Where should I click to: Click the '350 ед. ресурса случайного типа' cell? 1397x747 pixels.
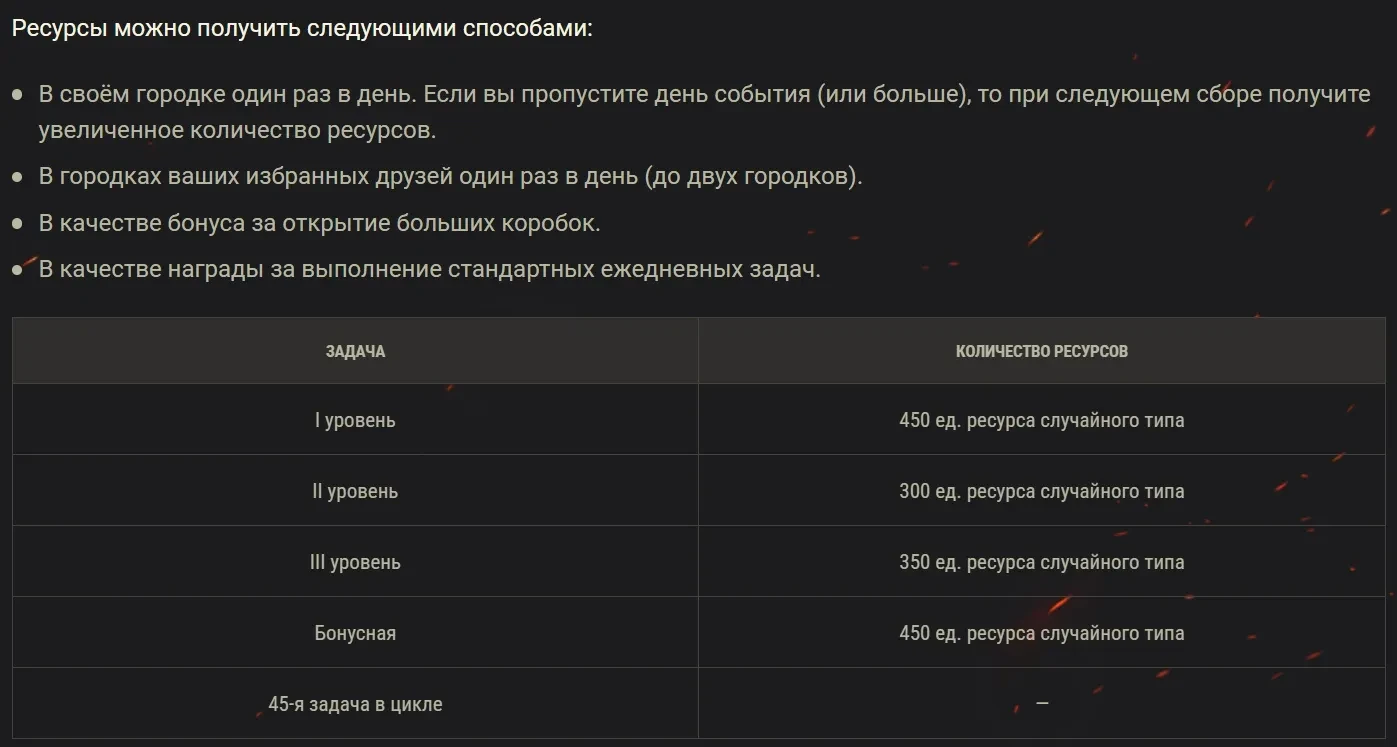1041,562
